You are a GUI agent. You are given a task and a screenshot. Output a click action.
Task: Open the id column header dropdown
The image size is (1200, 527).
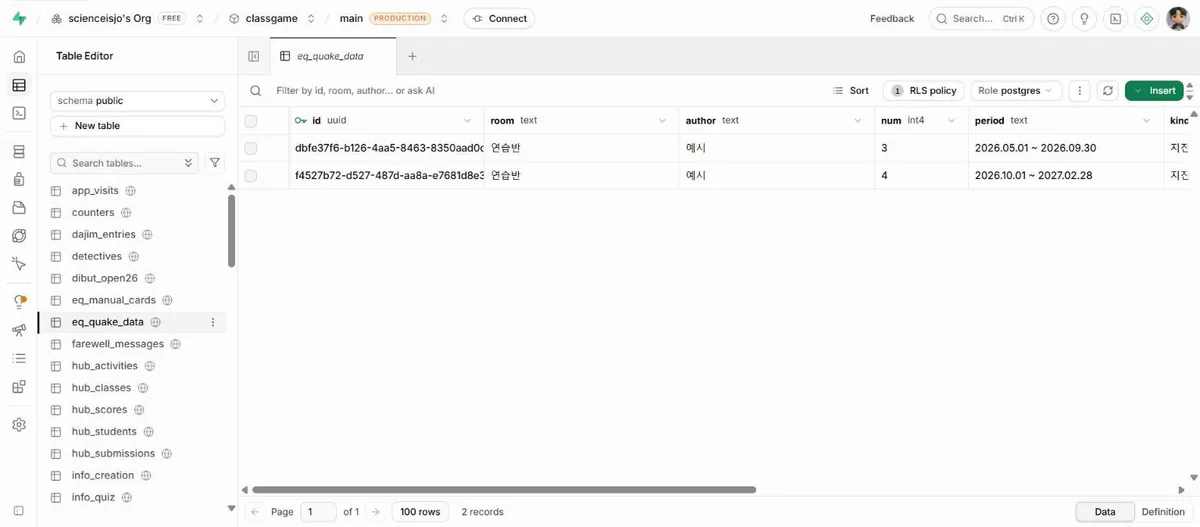468,121
